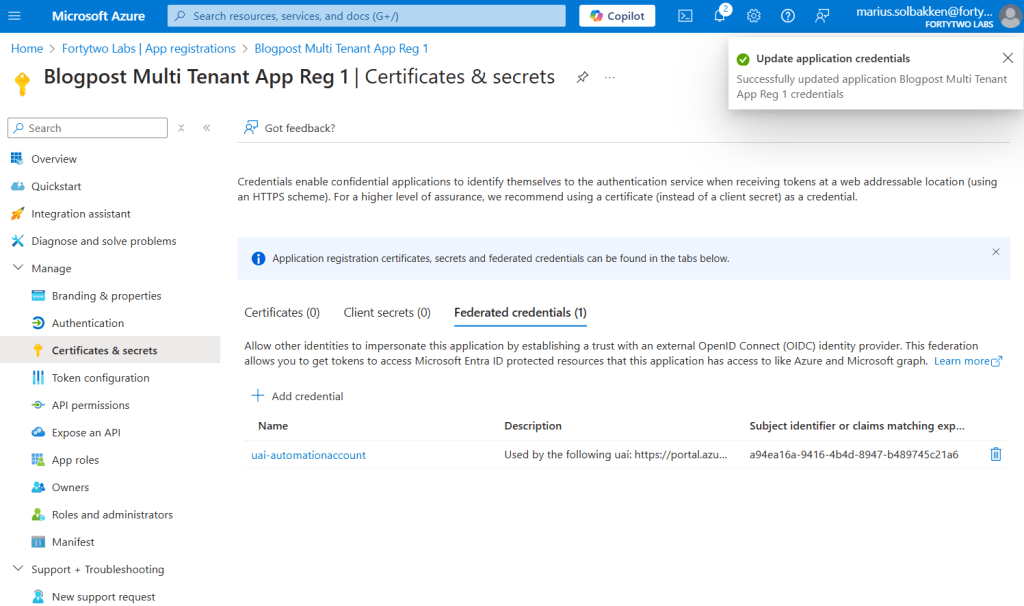This screenshot has width=1024, height=606.
Task: Pin the Certificates & secrets page
Action: [x=582, y=77]
